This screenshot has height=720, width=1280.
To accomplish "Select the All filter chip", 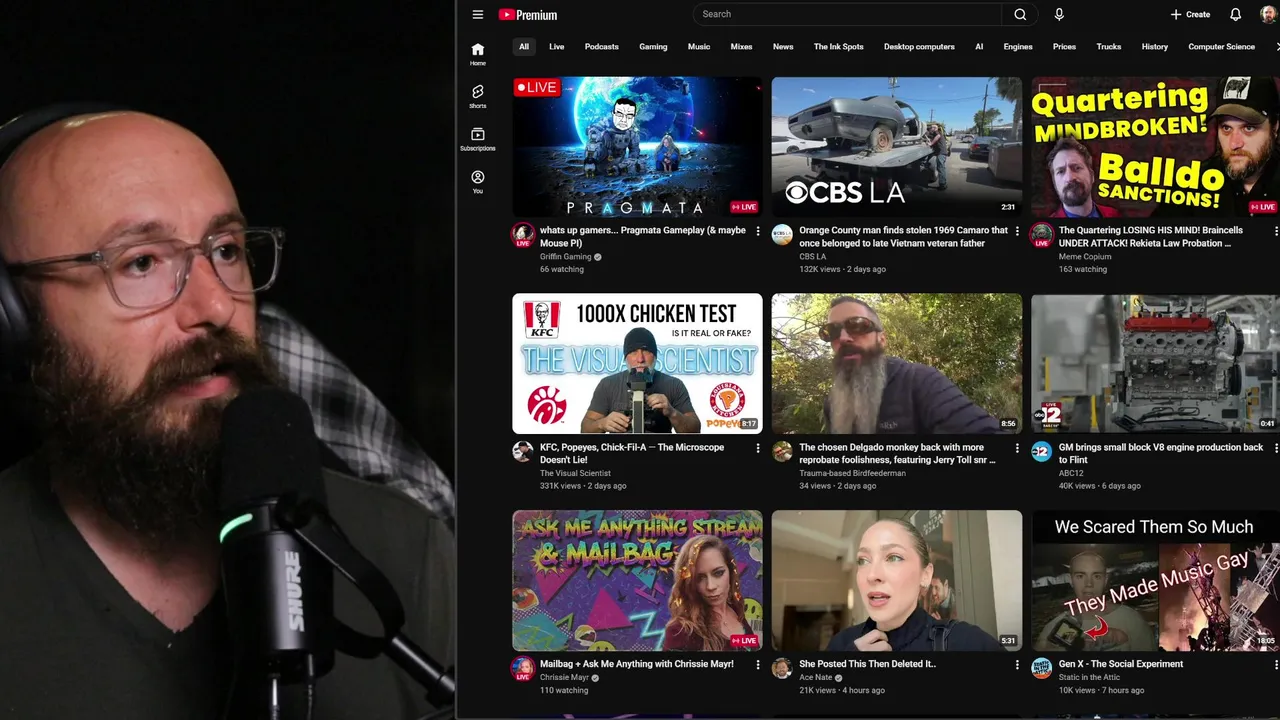I will (524, 47).
